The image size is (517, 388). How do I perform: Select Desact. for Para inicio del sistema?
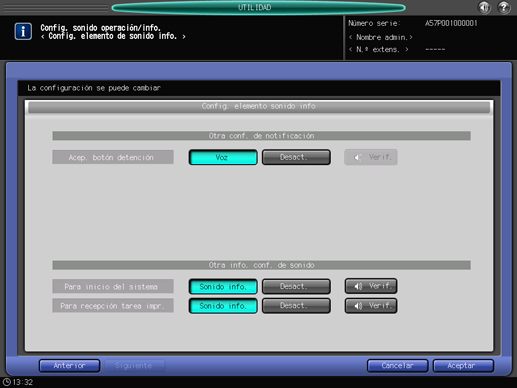(296, 287)
